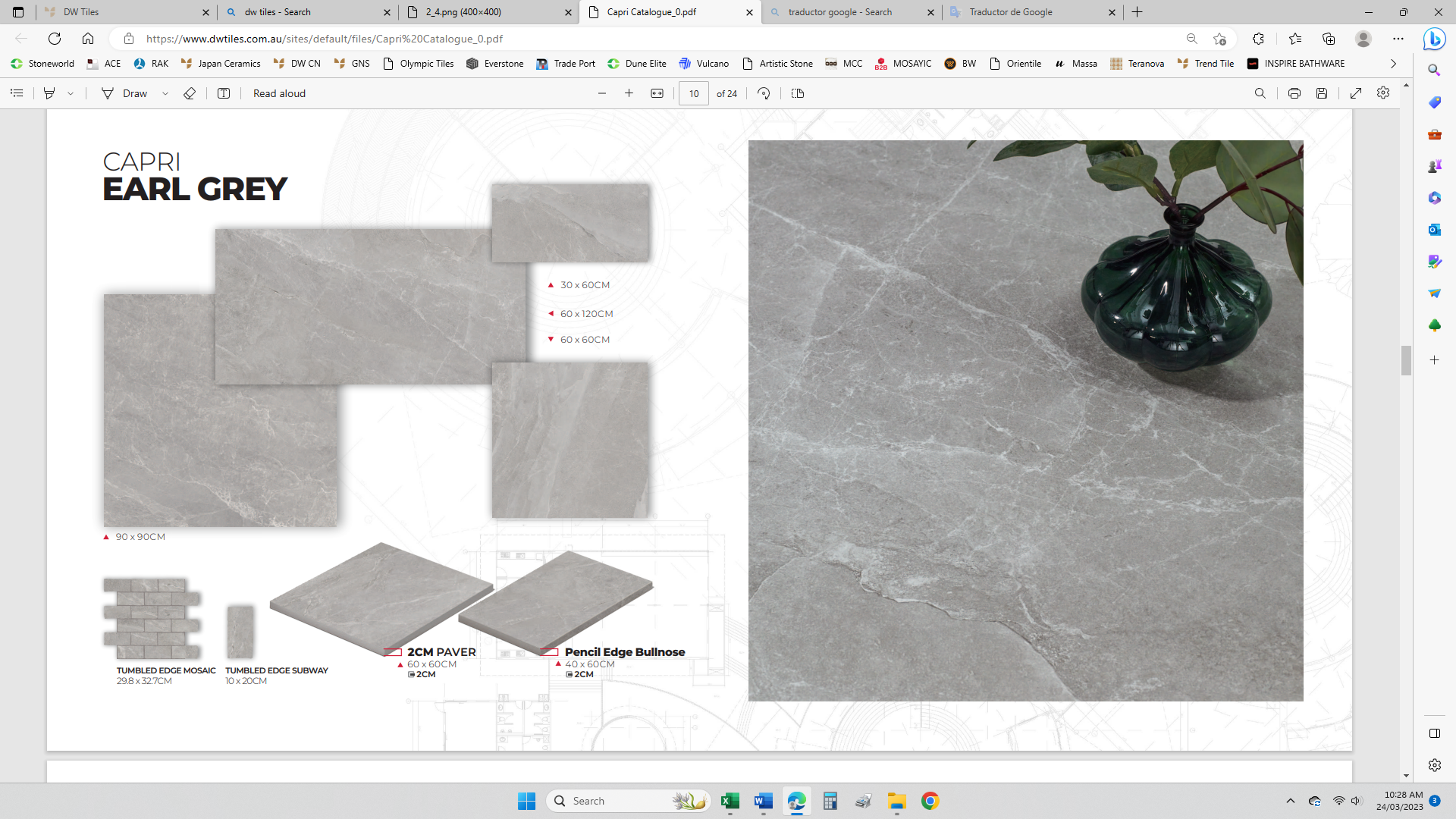The width and height of the screenshot is (1456, 819).
Task: Switch to traductor google - Search tab
Action: [x=851, y=12]
